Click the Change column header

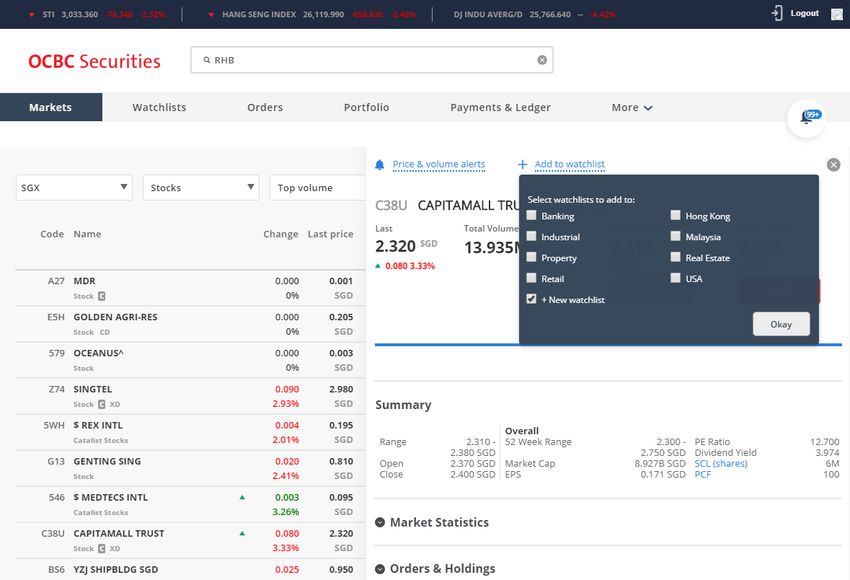click(x=281, y=234)
